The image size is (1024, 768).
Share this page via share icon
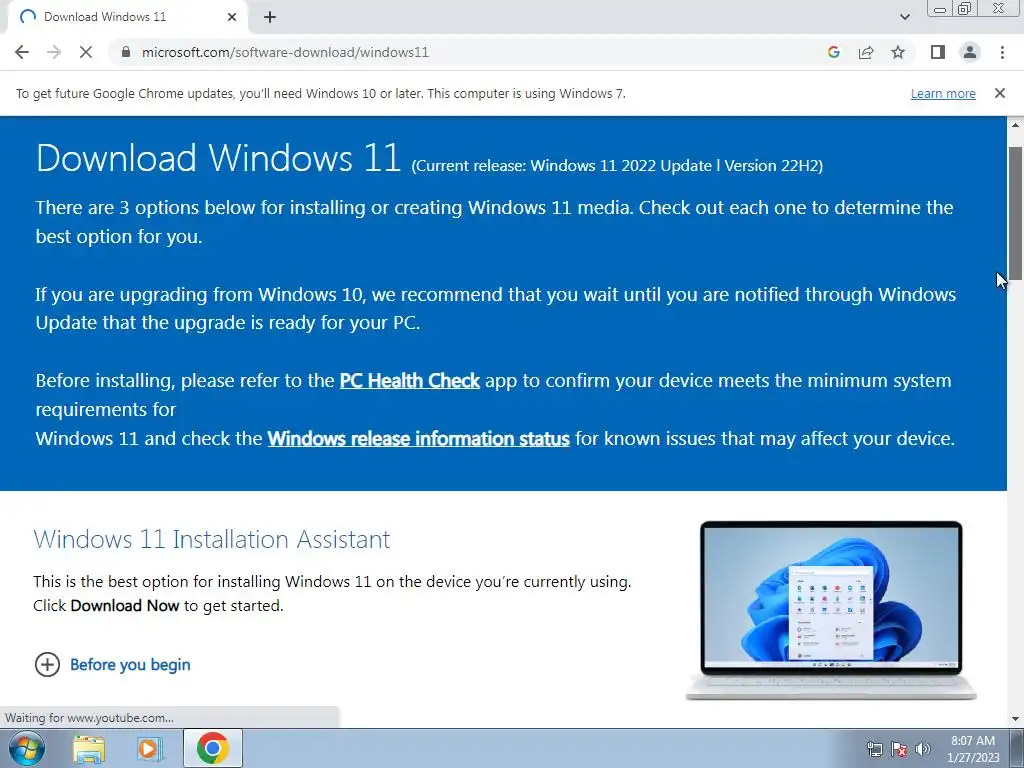click(866, 52)
